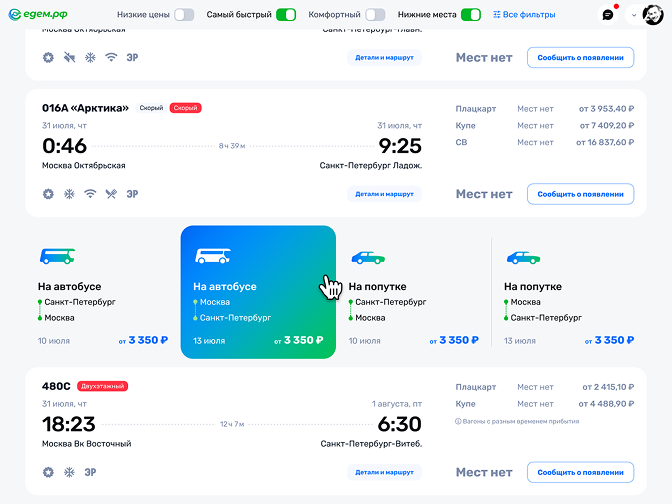The height and width of the screenshot is (504, 672).
Task: Click the едем.рф logo
Action: click(x=38, y=15)
